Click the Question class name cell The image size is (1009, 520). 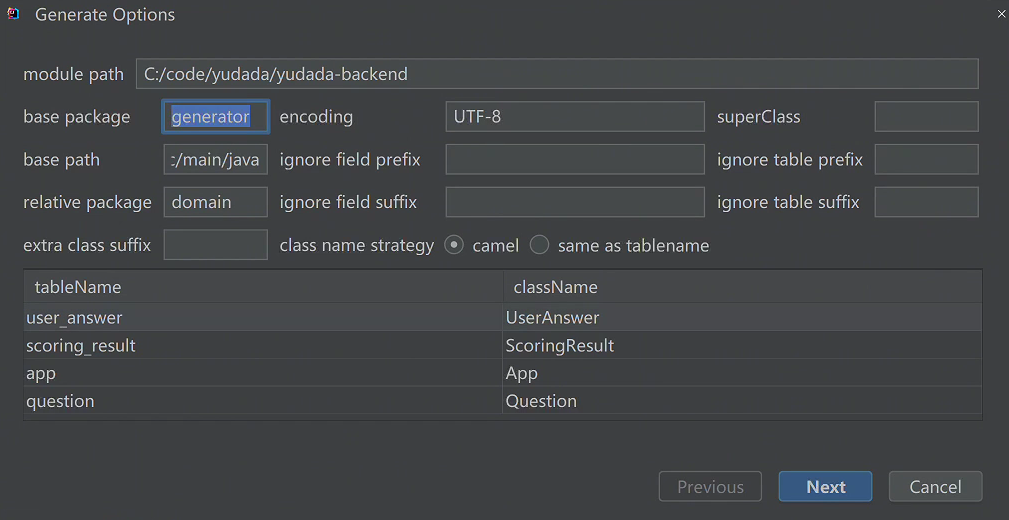742,401
